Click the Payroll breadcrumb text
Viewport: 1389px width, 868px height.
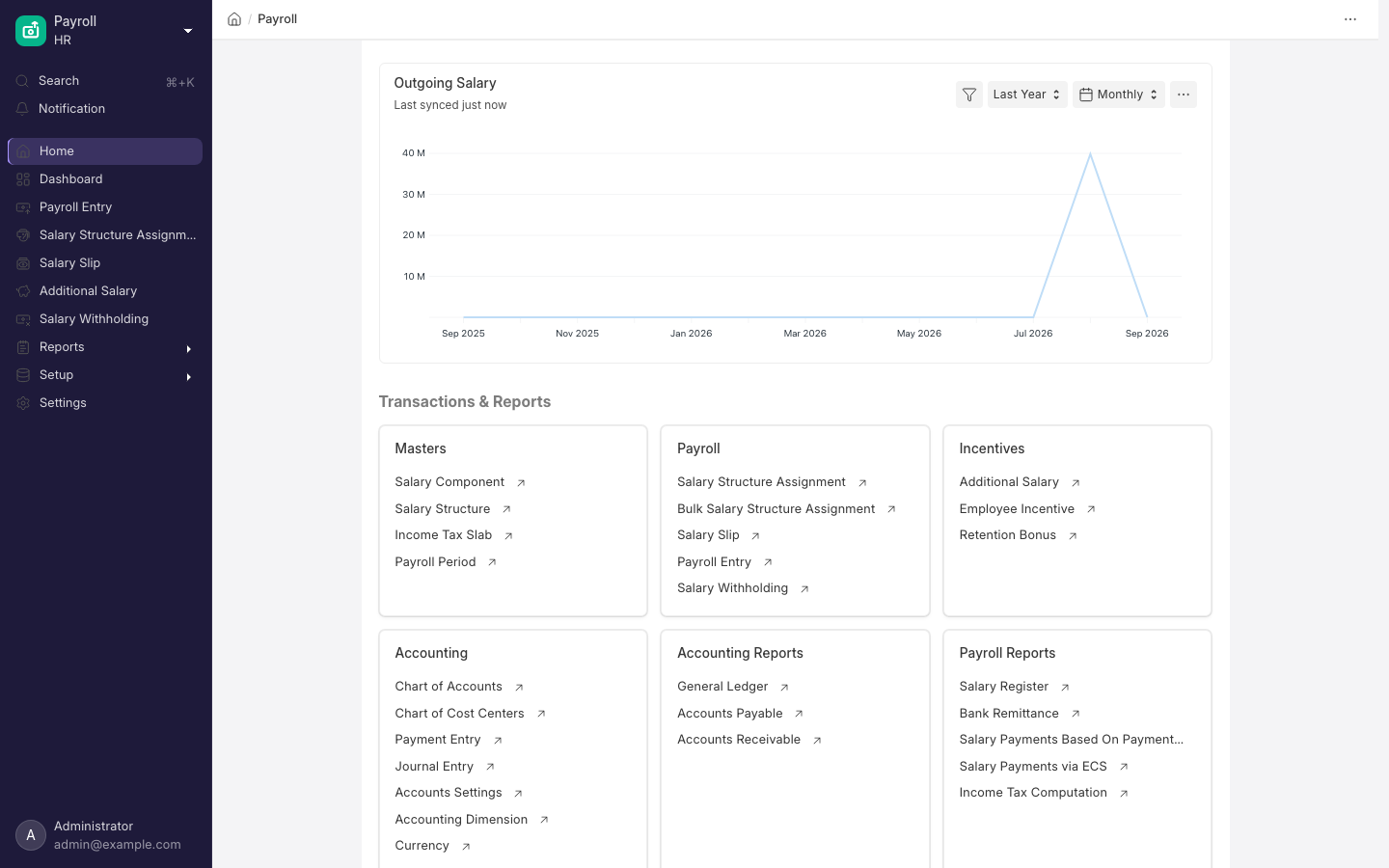point(277,19)
